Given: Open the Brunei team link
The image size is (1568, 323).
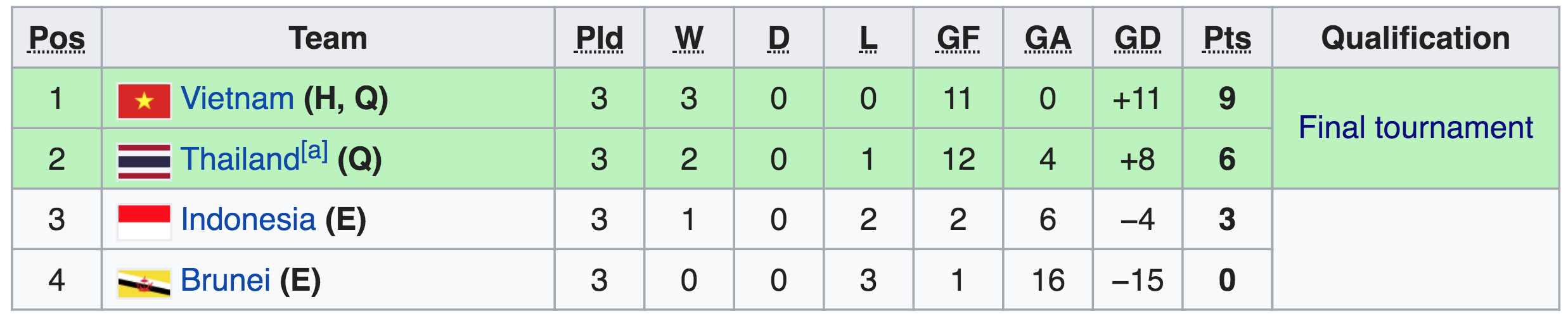Looking at the screenshot, I should click(x=225, y=280).
